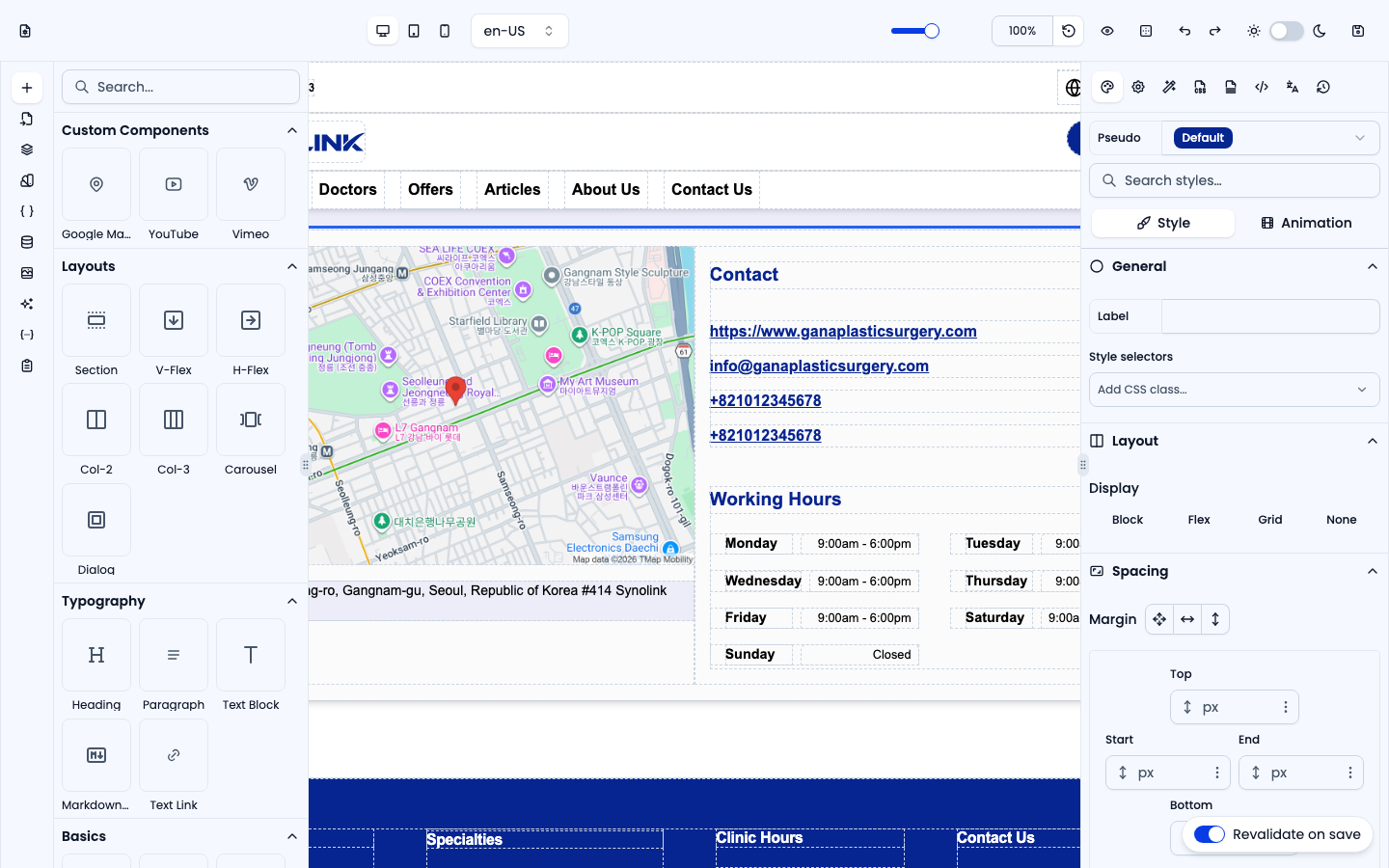Screen dimensions: 1389x868
Task: Set Display to None
Action: (1342, 520)
